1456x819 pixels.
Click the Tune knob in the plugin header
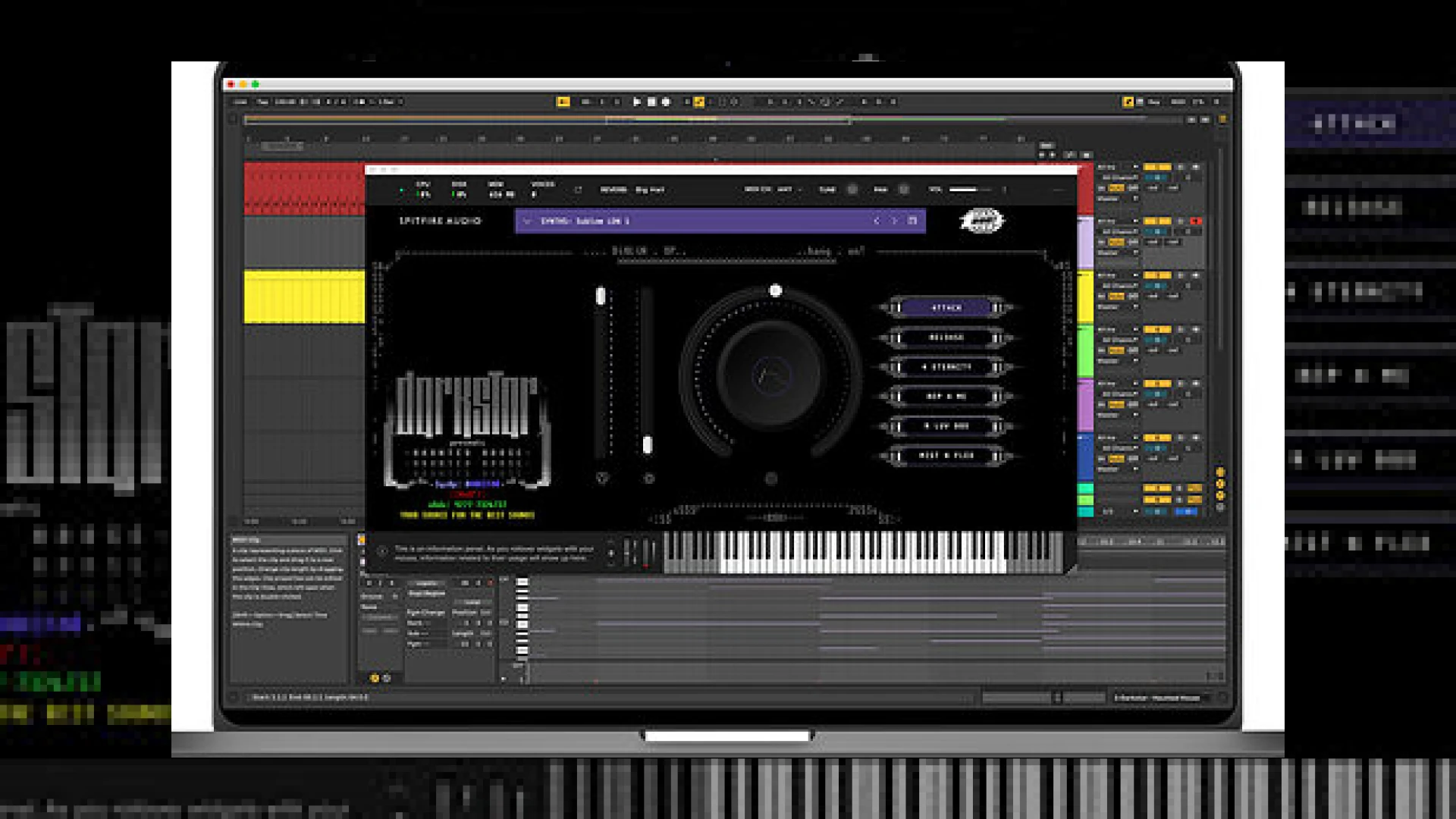click(852, 190)
